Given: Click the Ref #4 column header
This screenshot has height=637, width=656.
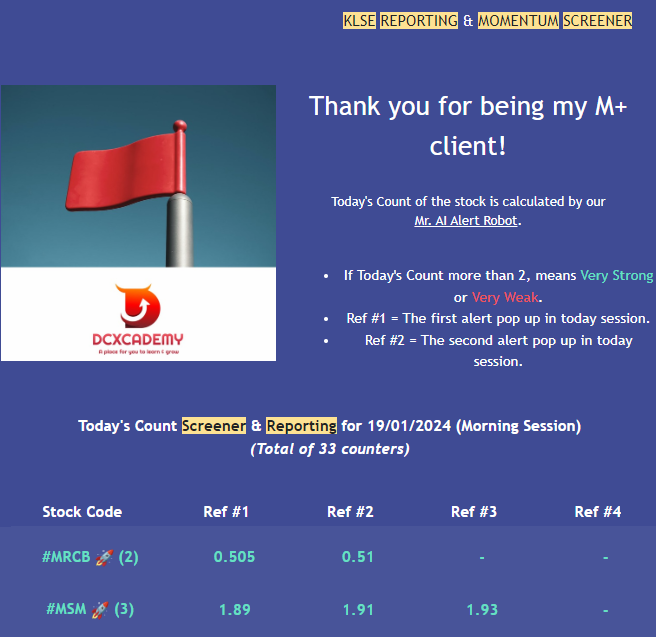Looking at the screenshot, I should 597,512.
